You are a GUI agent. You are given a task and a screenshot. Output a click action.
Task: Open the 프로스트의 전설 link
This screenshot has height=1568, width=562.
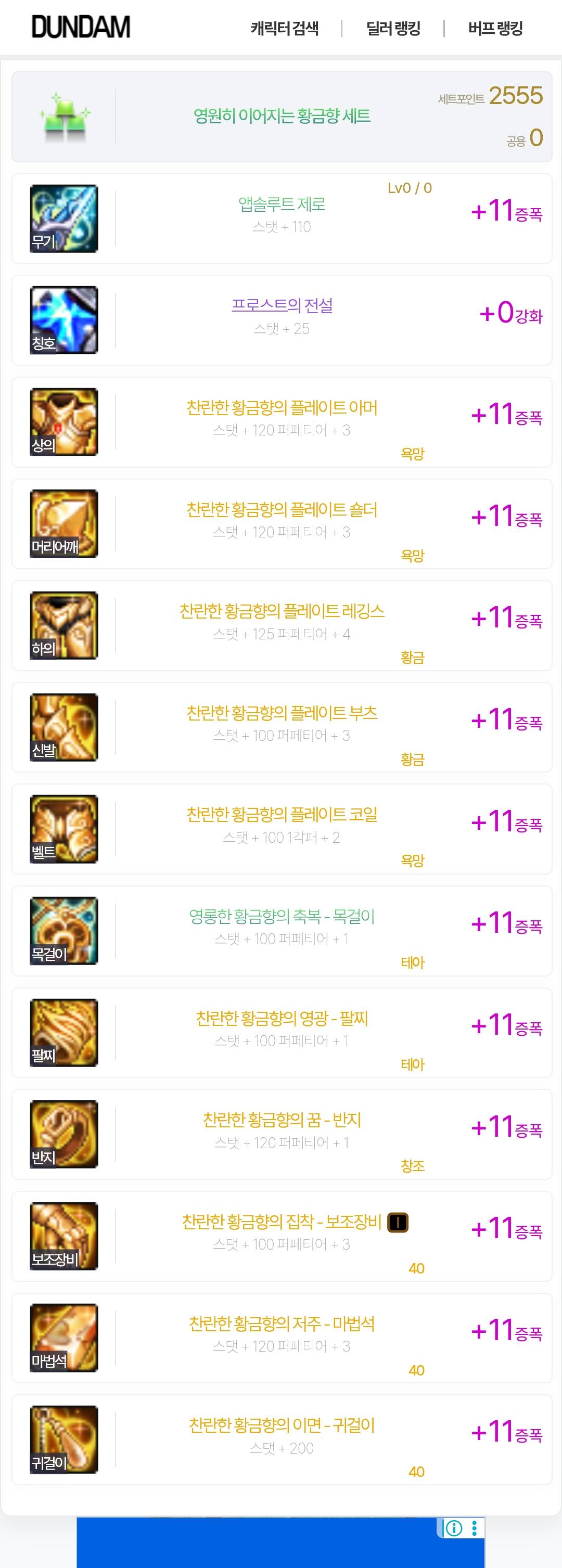click(x=282, y=305)
